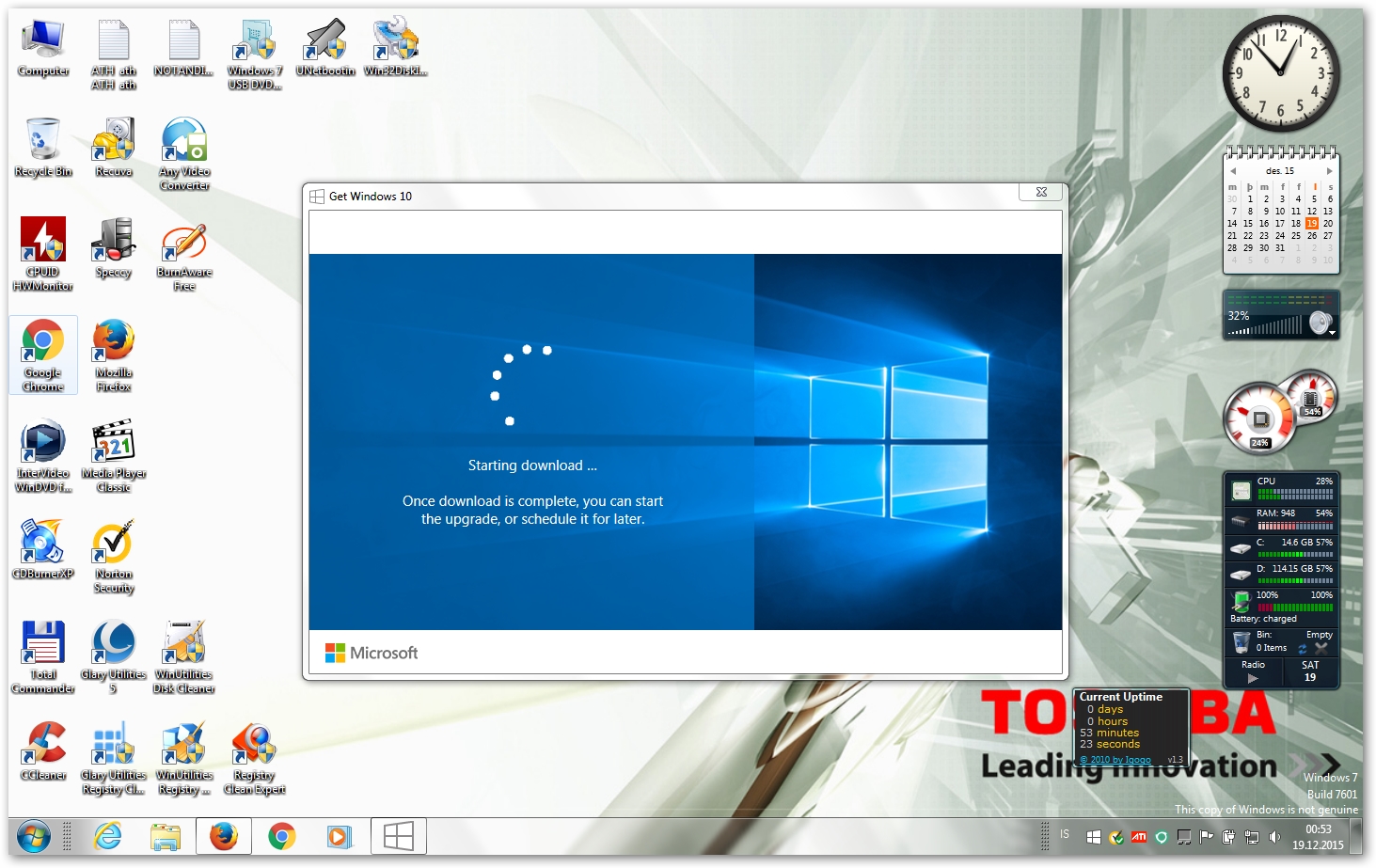Click Show desktop button at taskbar end
1376x868 pixels.
pos(1356,836)
